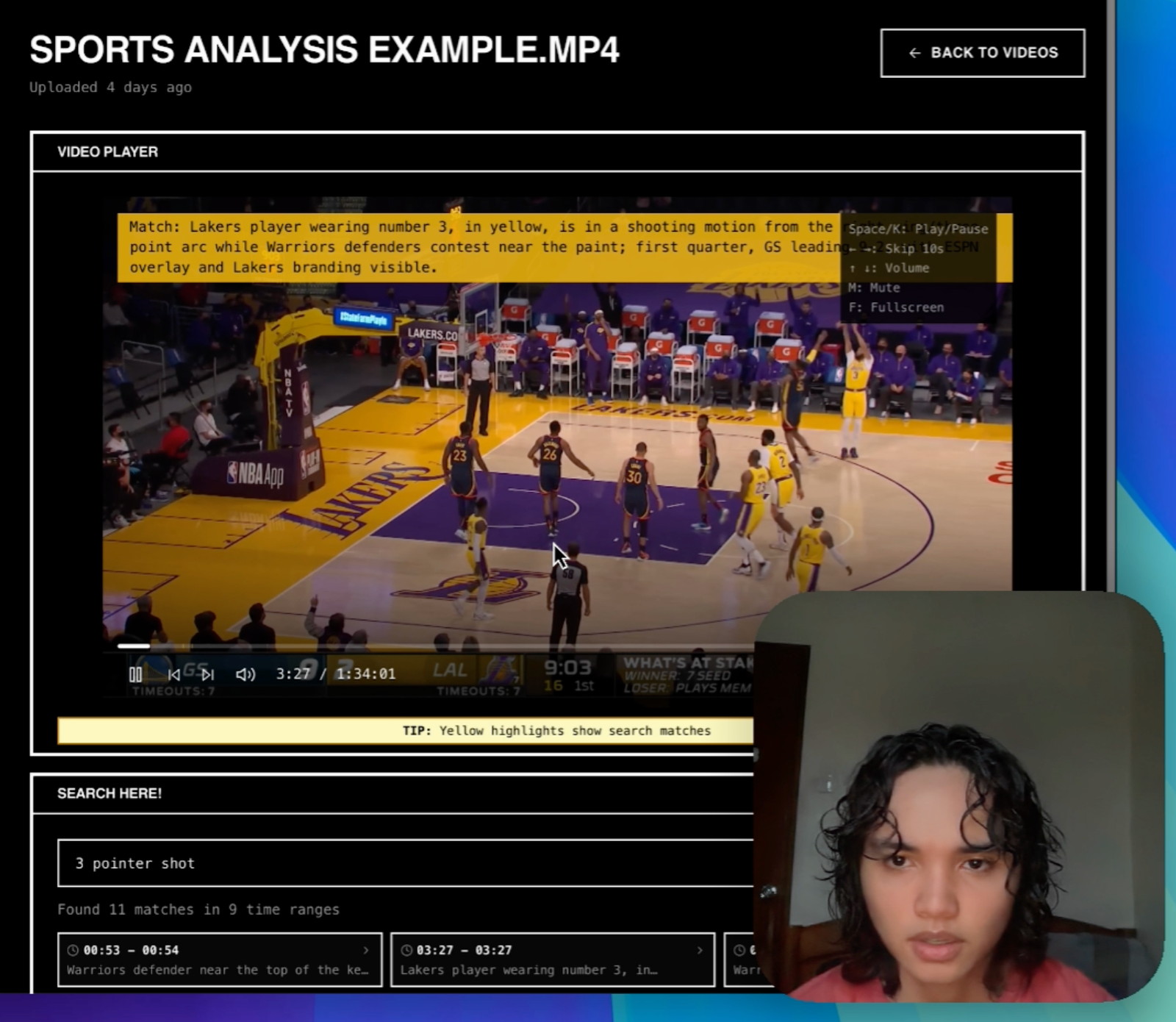Click the Lakers number 3 result description
Image resolution: width=1176 pixels, height=1022 pixels.
tap(528, 971)
